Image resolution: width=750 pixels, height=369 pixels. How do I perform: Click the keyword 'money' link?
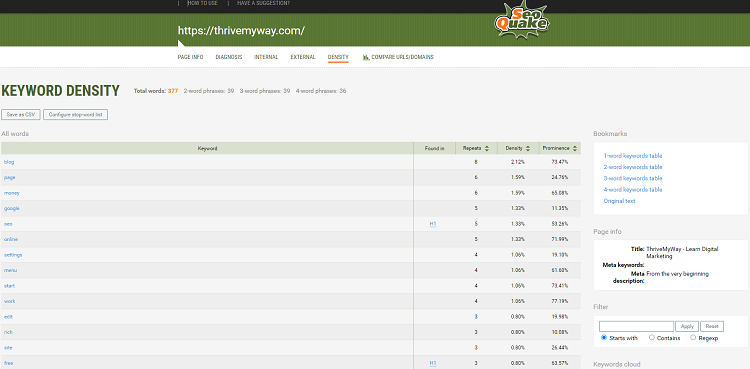(11, 193)
